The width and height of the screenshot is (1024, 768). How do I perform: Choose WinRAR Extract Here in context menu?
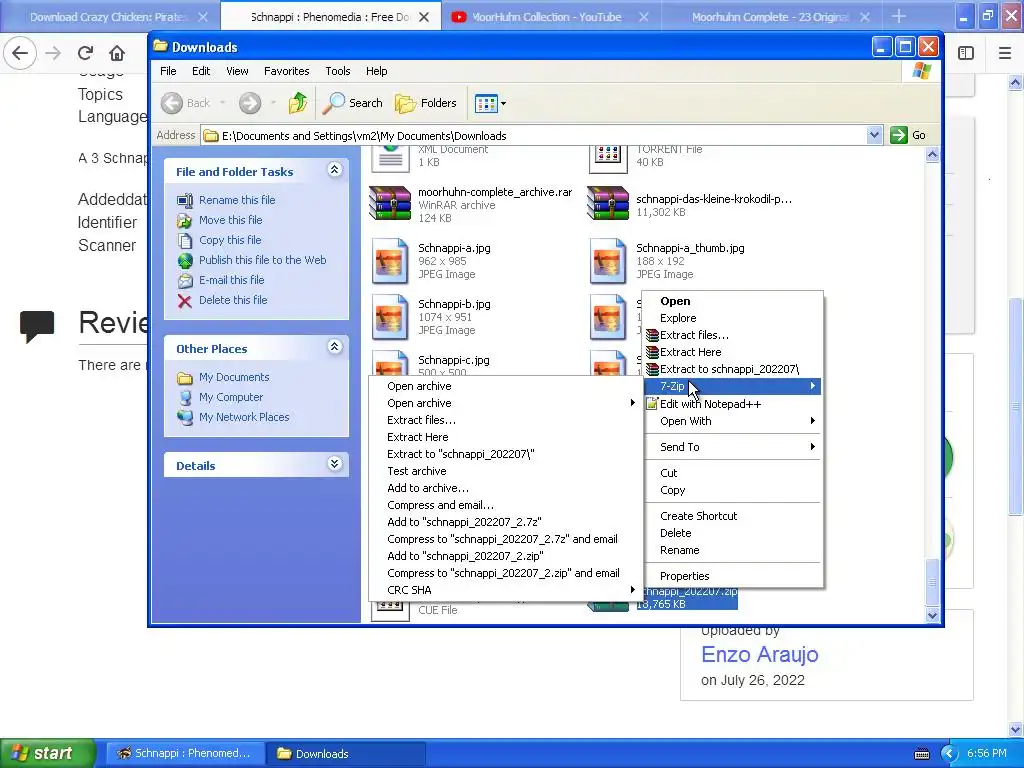click(x=733, y=352)
